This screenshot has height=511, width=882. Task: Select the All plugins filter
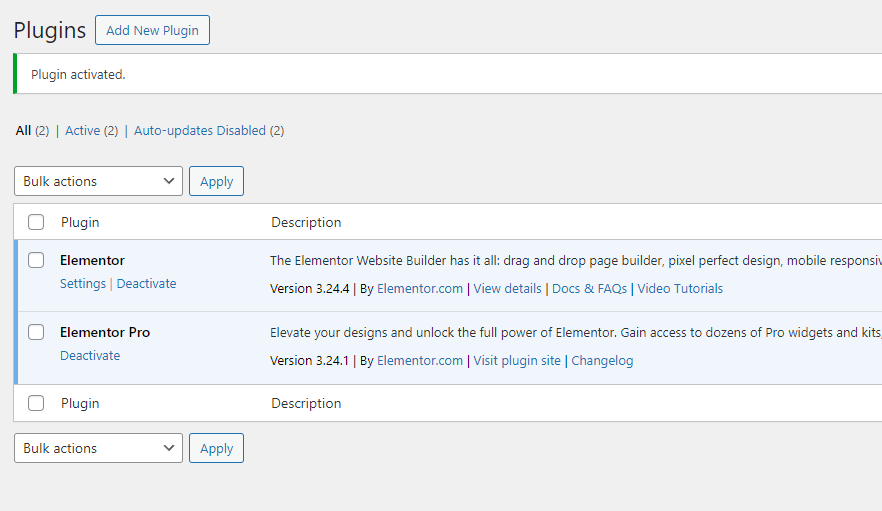pos(23,131)
